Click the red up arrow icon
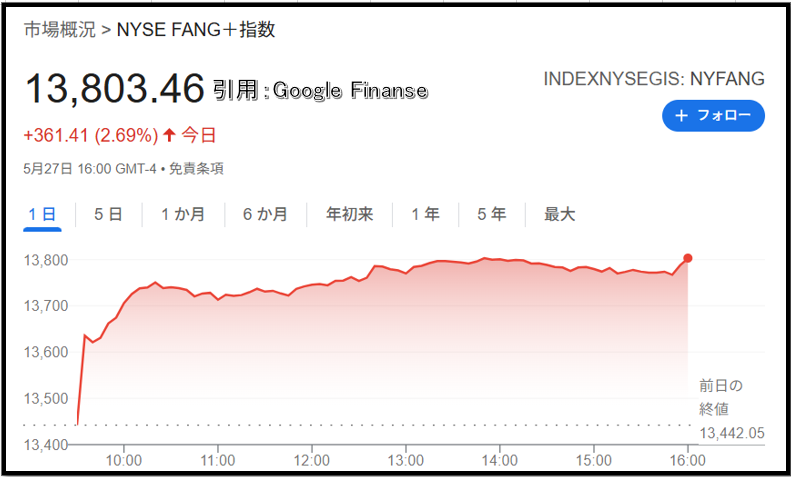This screenshot has width=791, height=477. 169,135
